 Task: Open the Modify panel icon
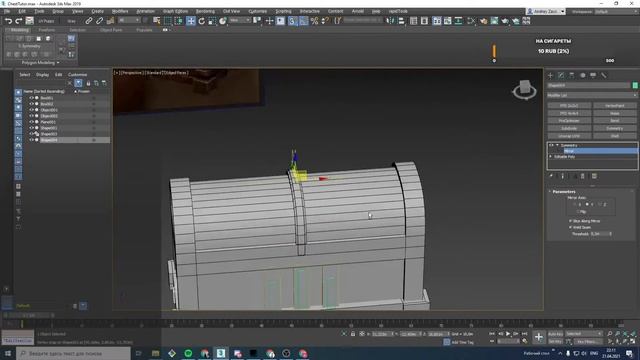point(561,75)
